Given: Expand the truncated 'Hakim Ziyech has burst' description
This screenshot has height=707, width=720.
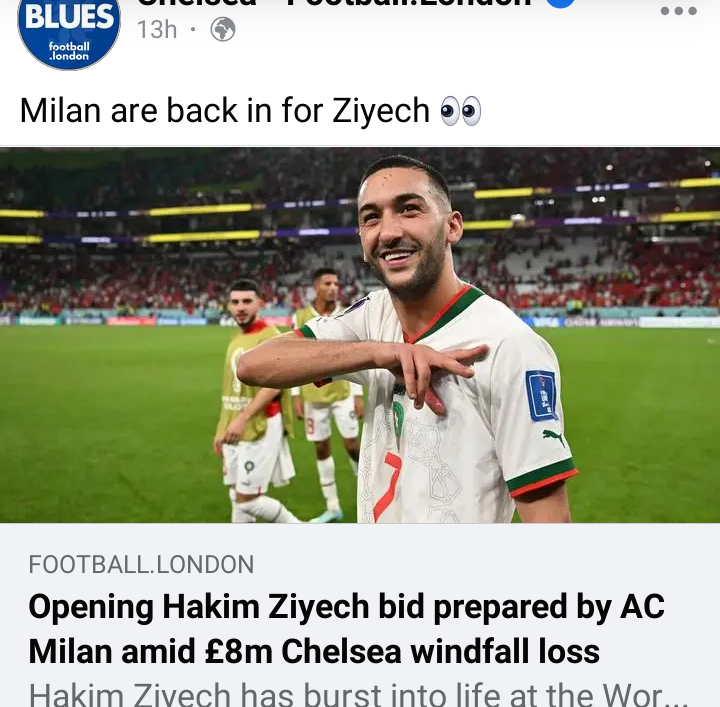Looking at the screenshot, I should point(358,696).
